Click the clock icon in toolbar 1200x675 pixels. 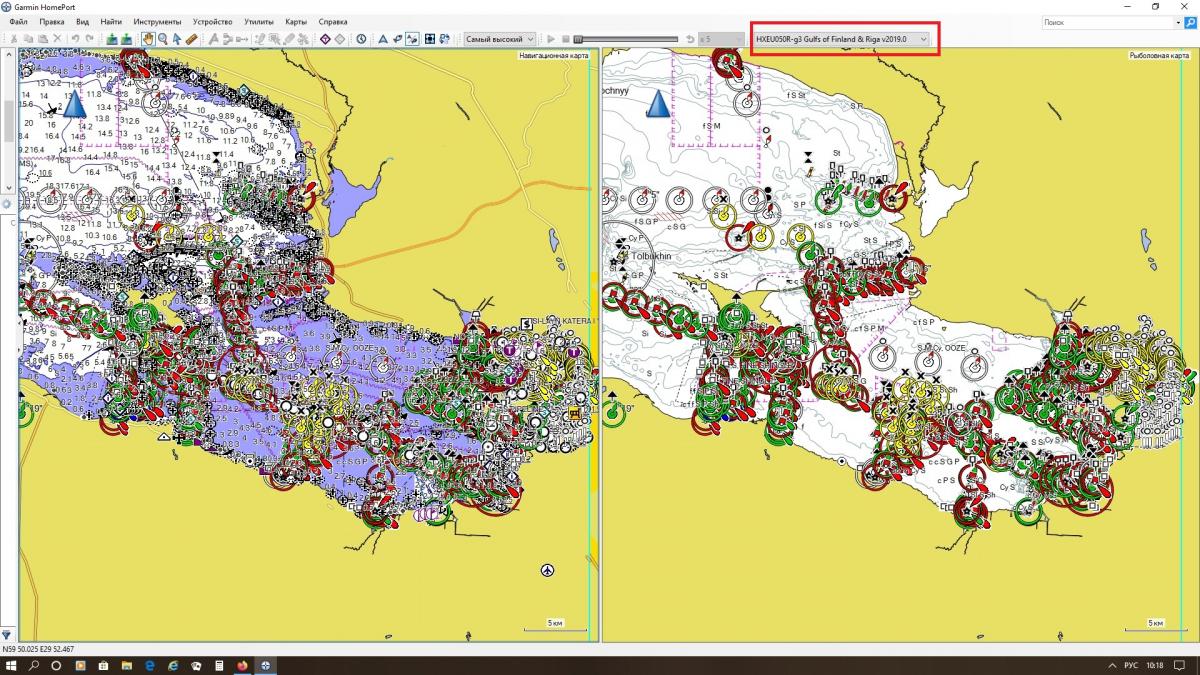point(361,39)
